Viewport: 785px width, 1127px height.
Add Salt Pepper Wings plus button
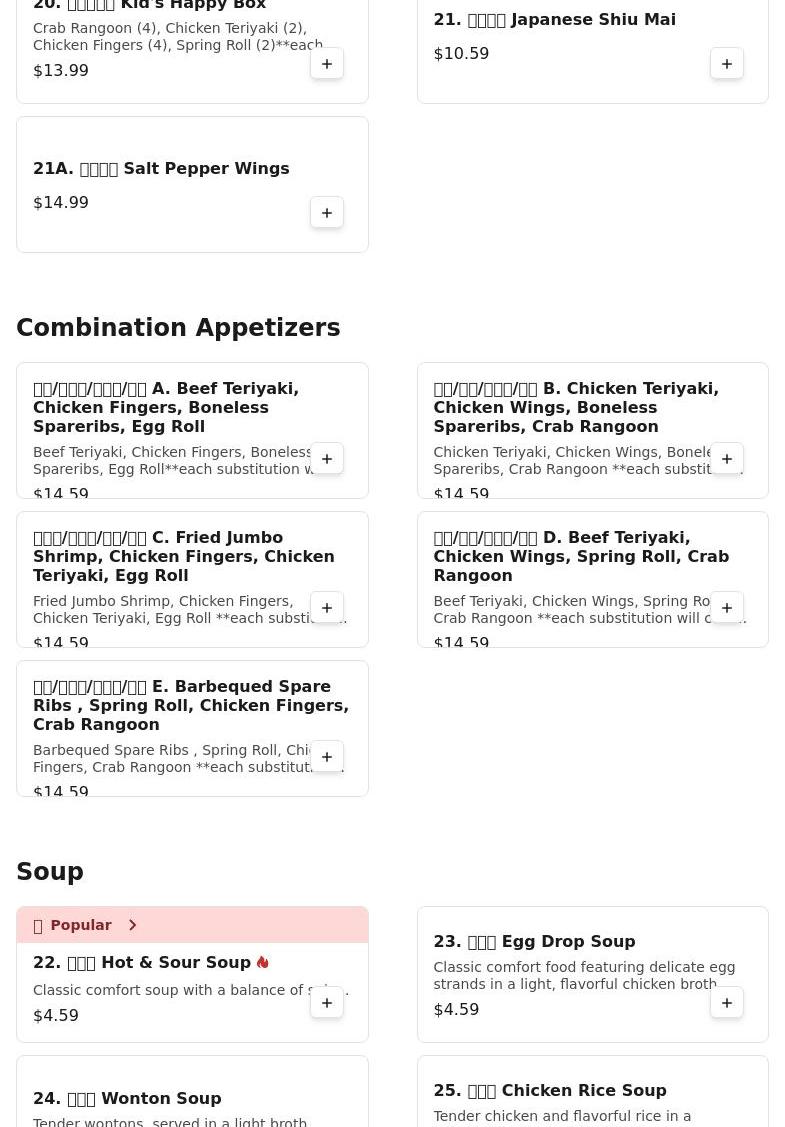327,213
